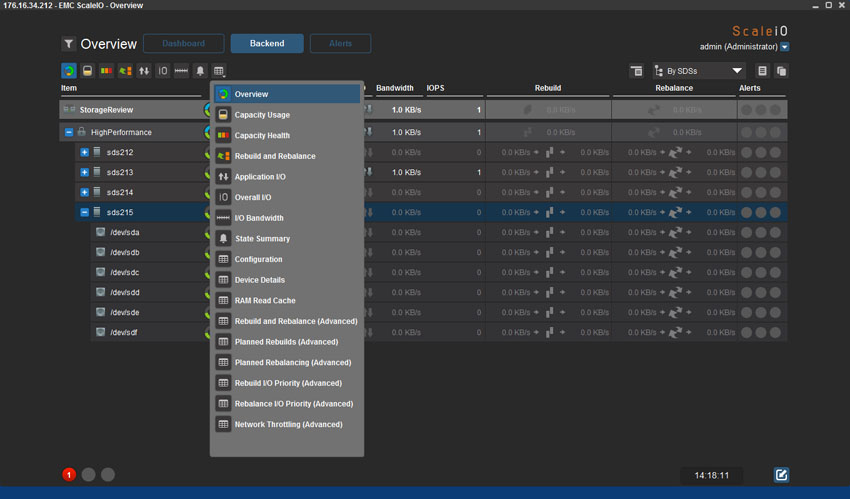The image size is (850, 499).
Task: Click the 14:18:11 clock display
Action: [712, 475]
